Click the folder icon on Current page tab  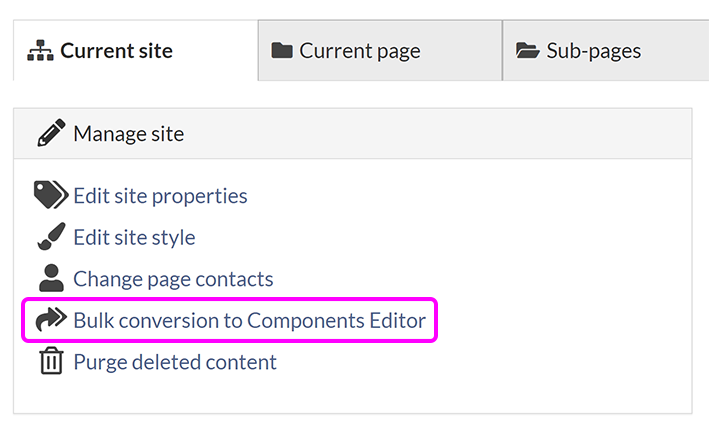click(282, 51)
